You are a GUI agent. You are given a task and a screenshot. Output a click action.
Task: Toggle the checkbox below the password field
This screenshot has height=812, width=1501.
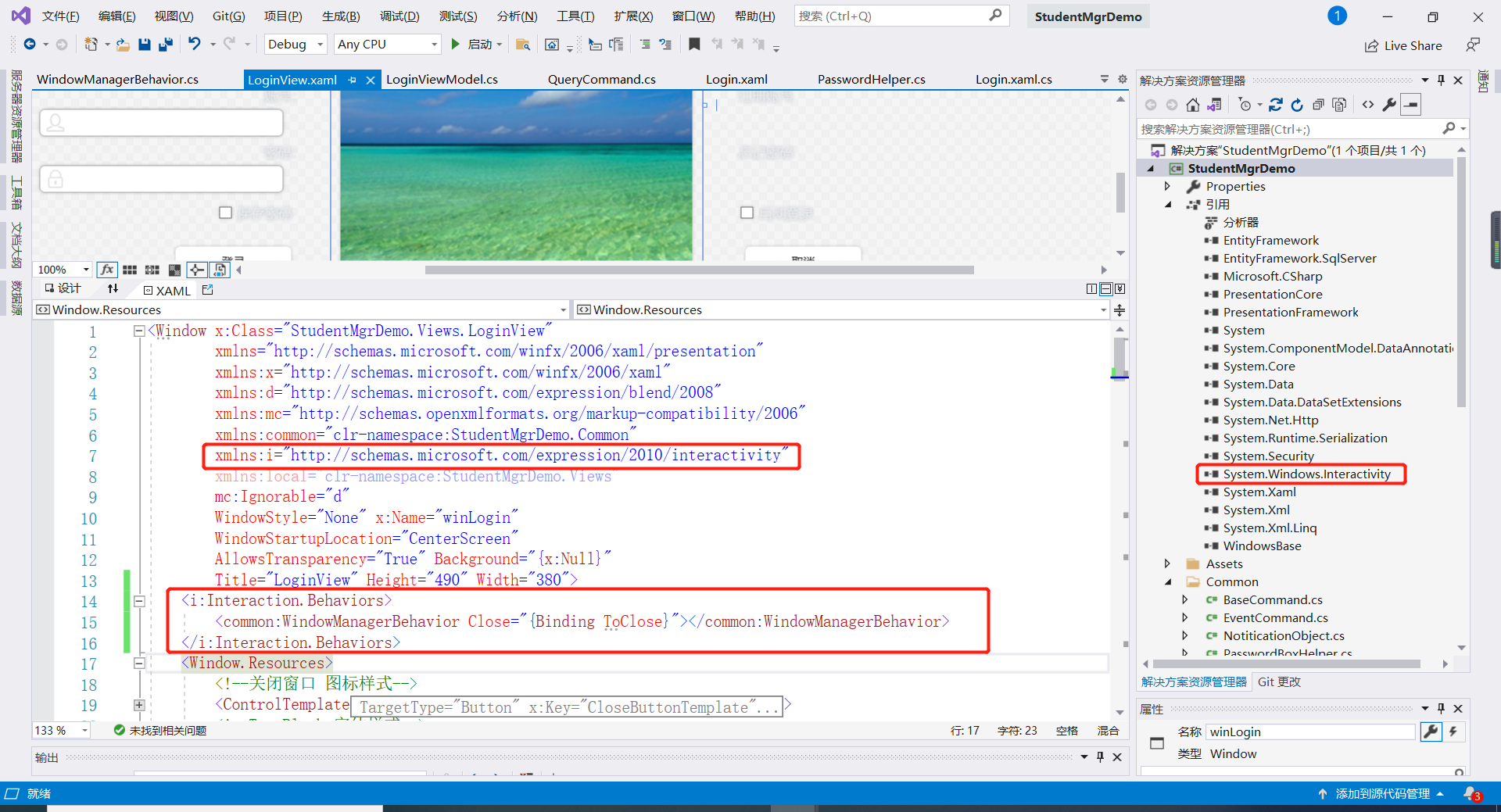[x=225, y=212]
